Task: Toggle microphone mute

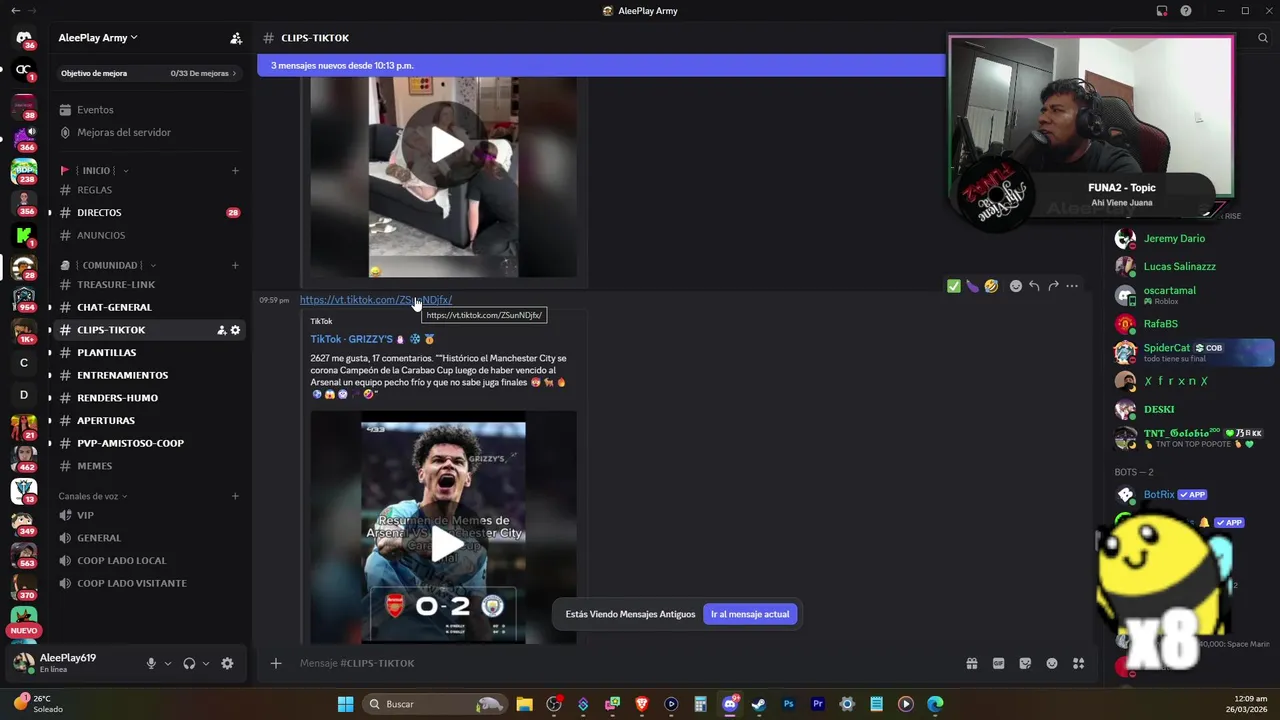Action: 151,663
